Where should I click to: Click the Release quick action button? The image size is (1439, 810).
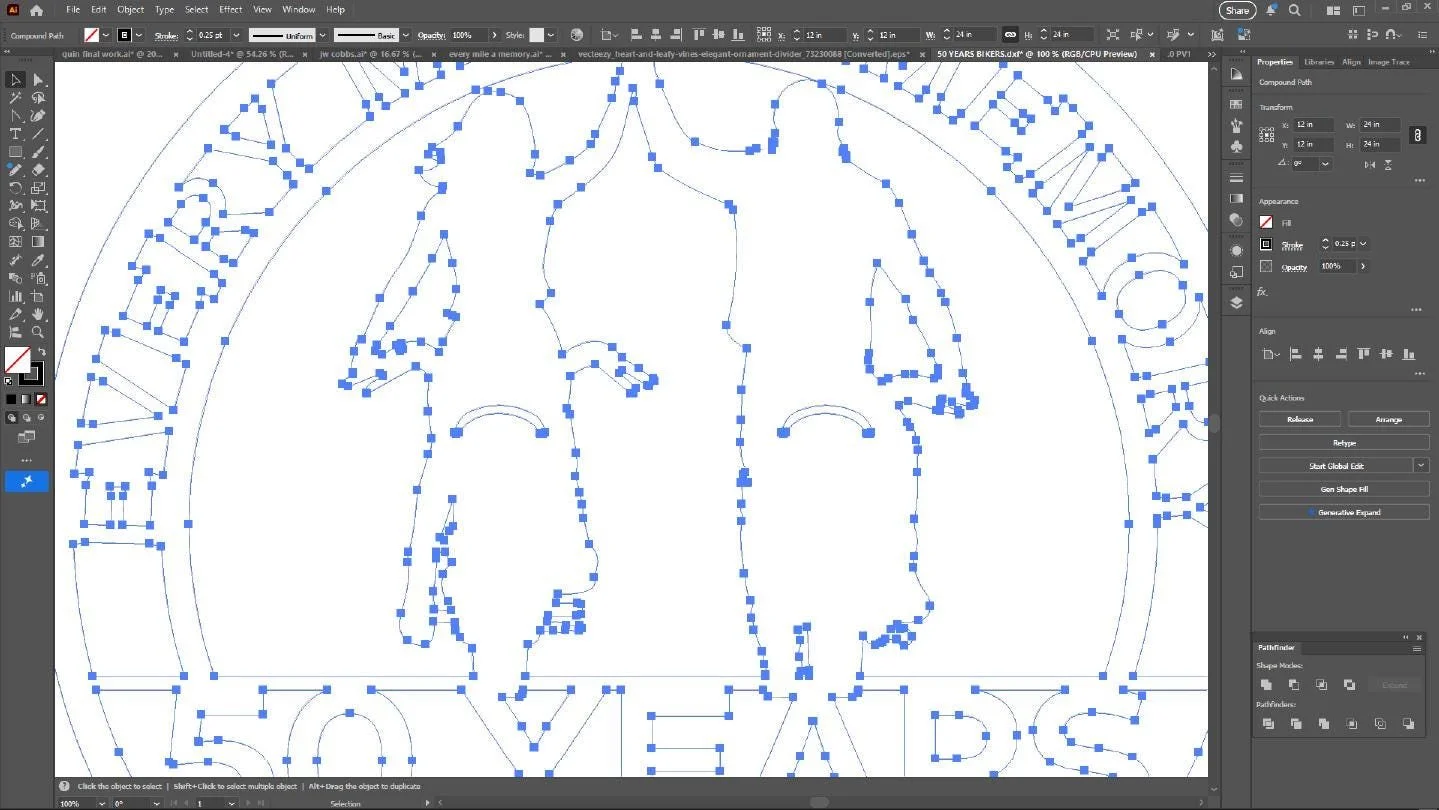pyautogui.click(x=1300, y=419)
